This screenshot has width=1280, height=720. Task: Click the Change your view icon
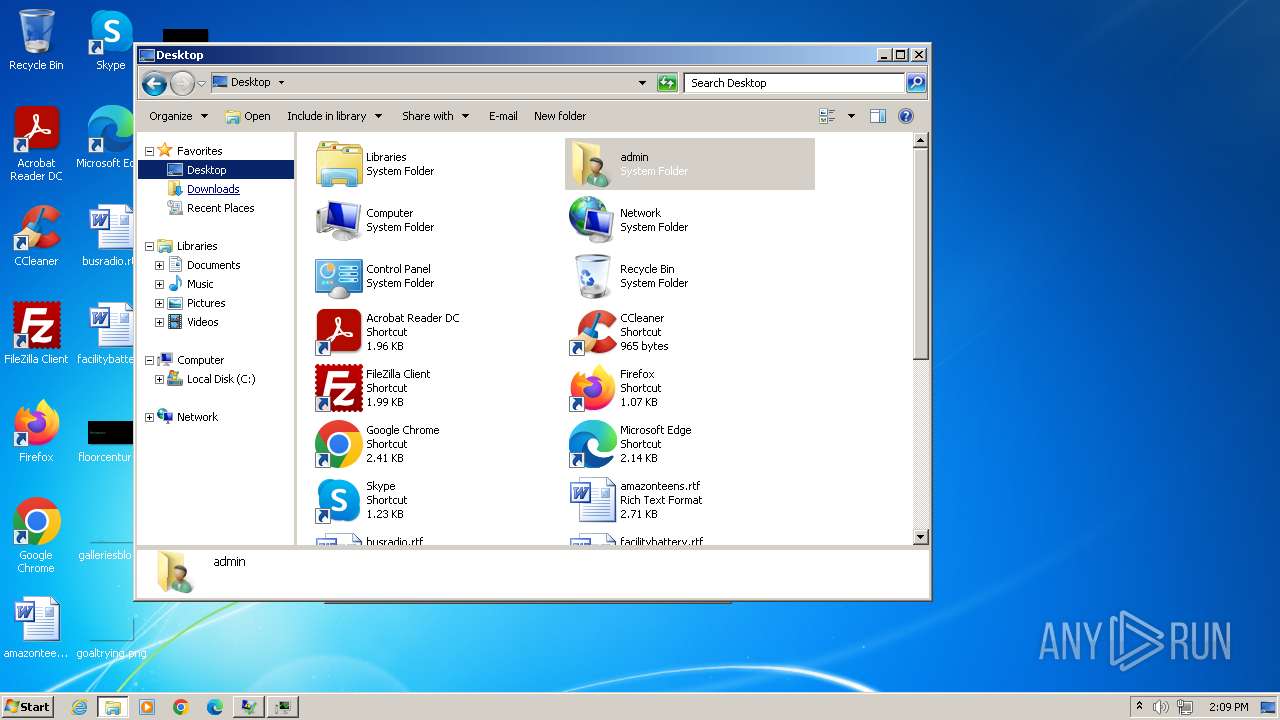827,116
